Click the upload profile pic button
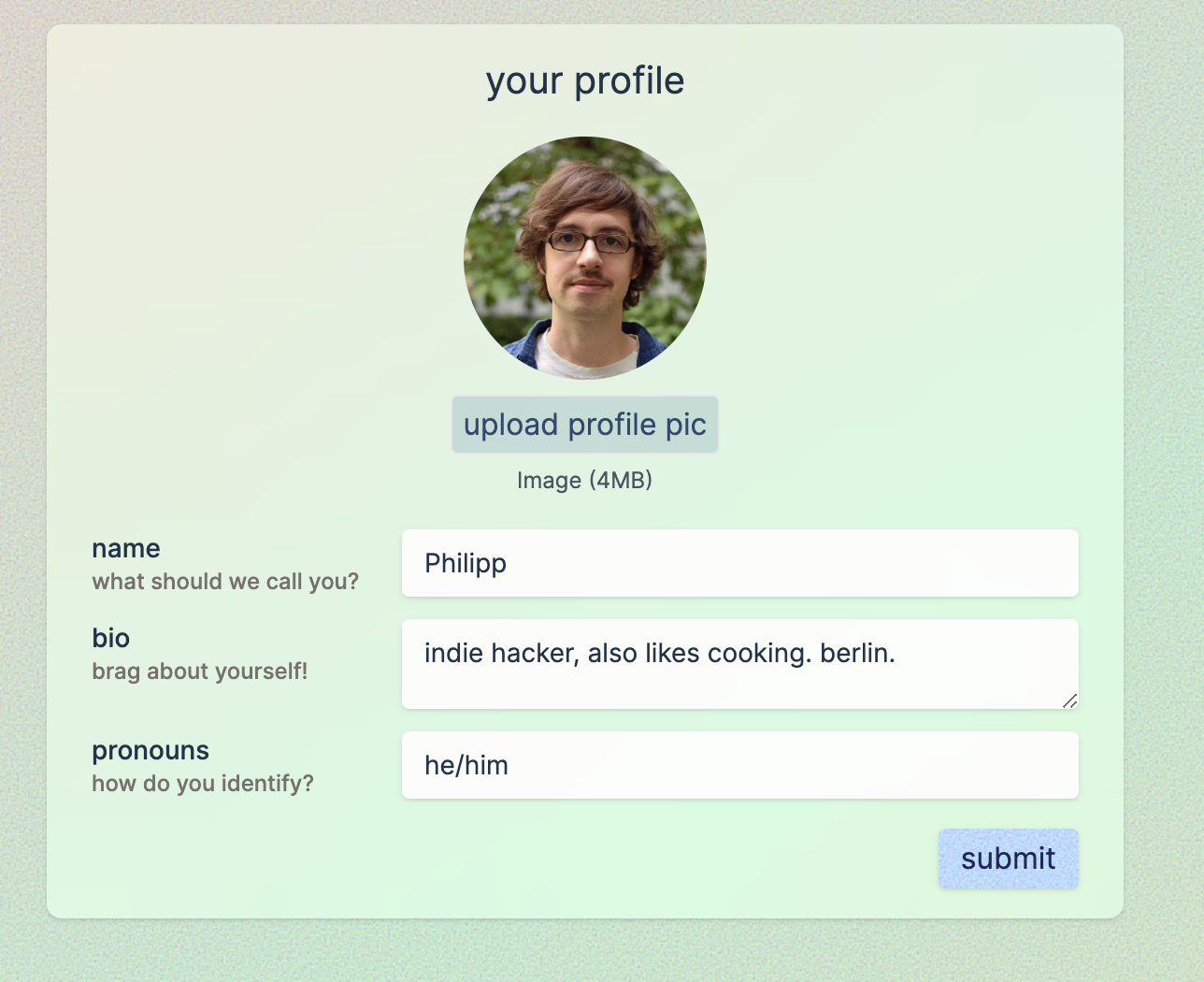1204x982 pixels. click(585, 425)
